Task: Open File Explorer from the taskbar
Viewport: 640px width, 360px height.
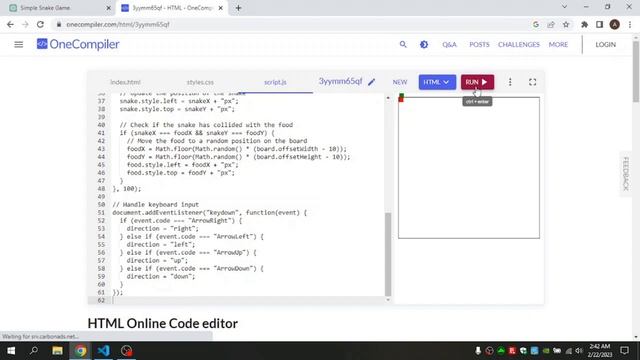Action: [x=57, y=351]
